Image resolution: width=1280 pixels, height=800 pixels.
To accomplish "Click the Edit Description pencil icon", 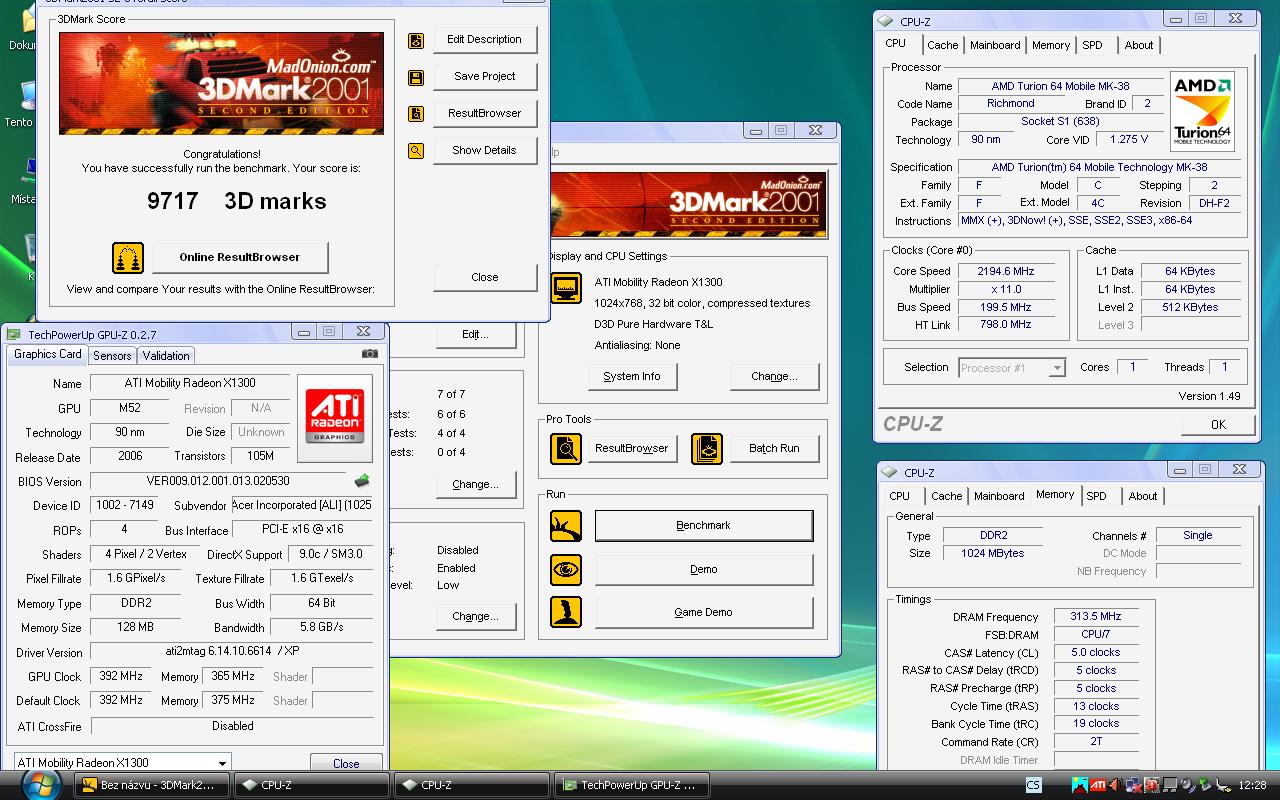I will pos(416,40).
